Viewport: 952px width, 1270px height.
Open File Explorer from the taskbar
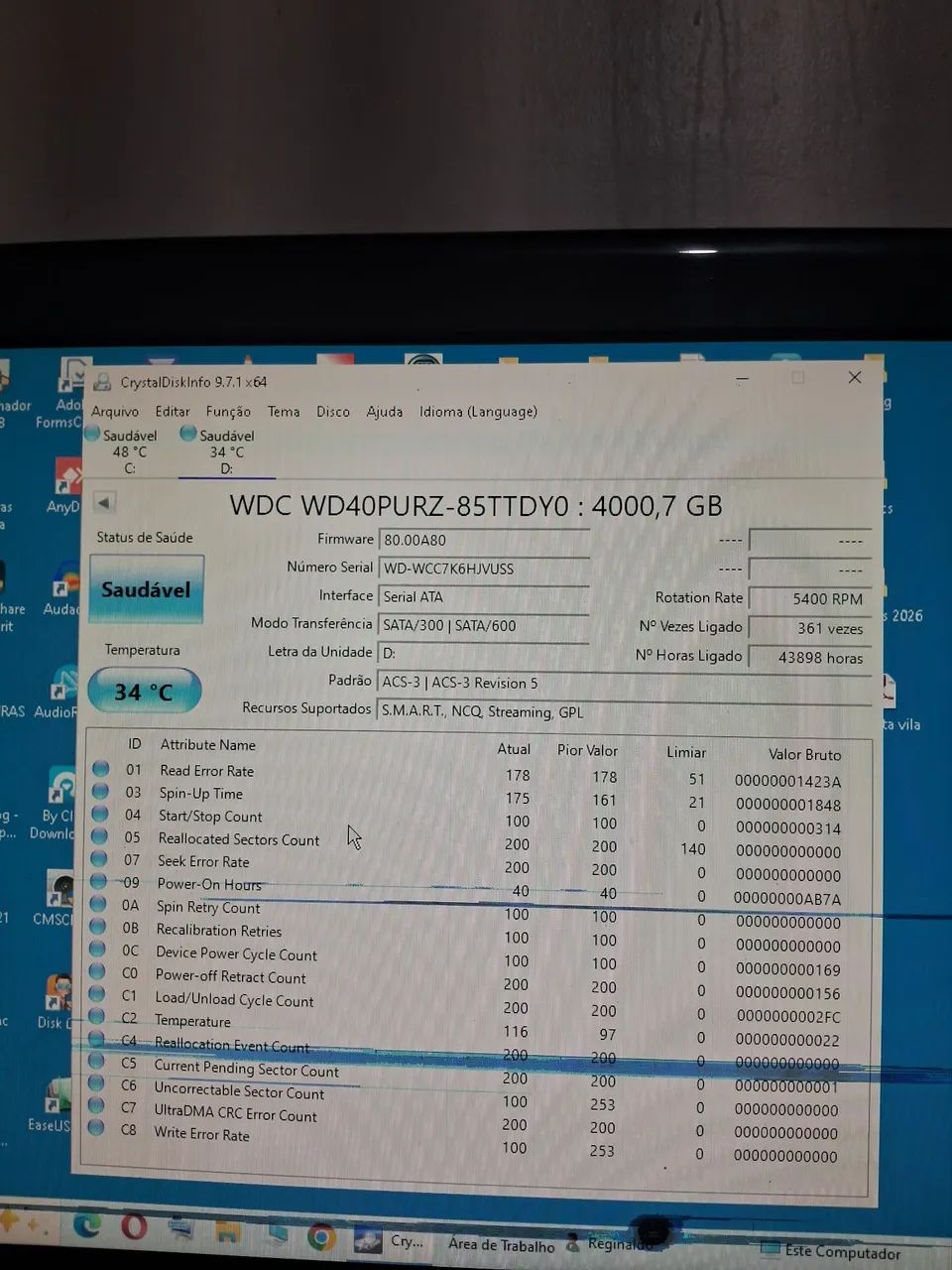pos(228,1233)
